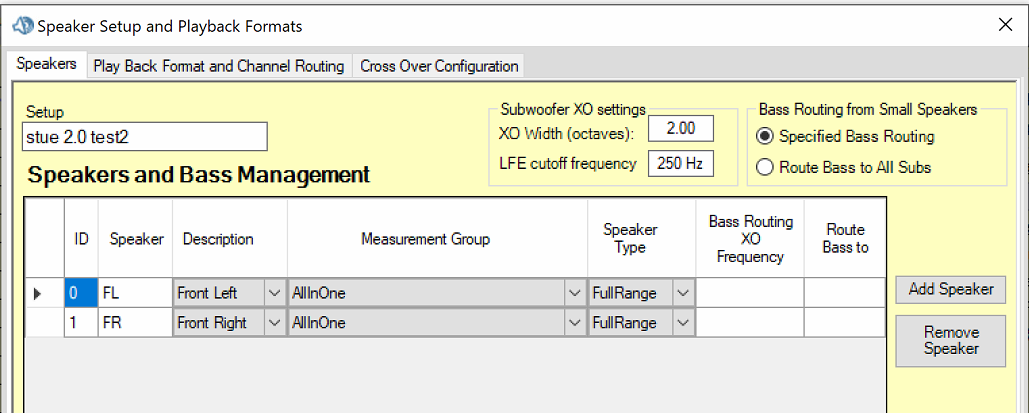The width and height of the screenshot is (1029, 413).
Task: Click the Add Speaker button
Action: pos(950,289)
